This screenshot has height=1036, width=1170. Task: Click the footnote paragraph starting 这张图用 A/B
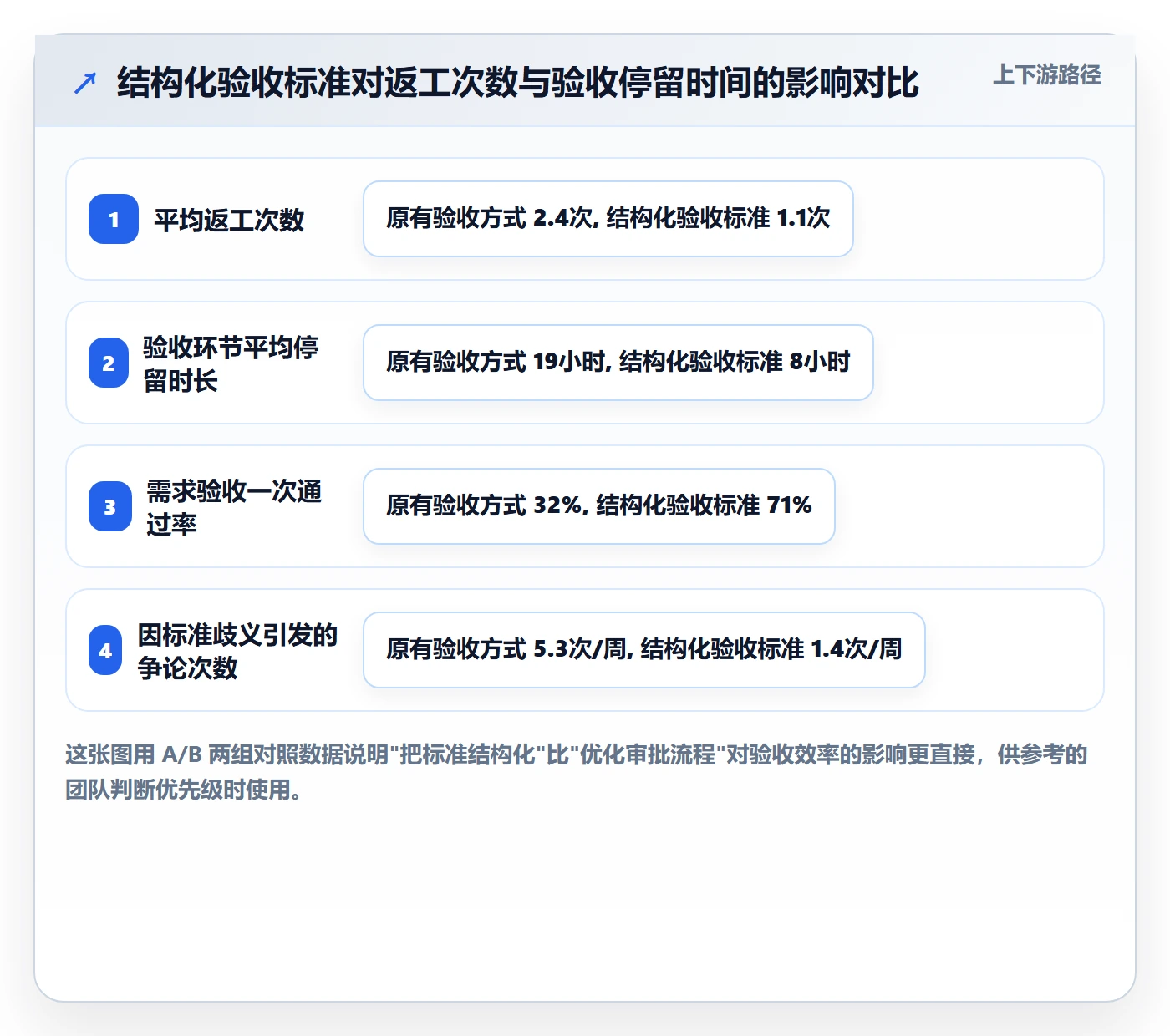(x=577, y=772)
